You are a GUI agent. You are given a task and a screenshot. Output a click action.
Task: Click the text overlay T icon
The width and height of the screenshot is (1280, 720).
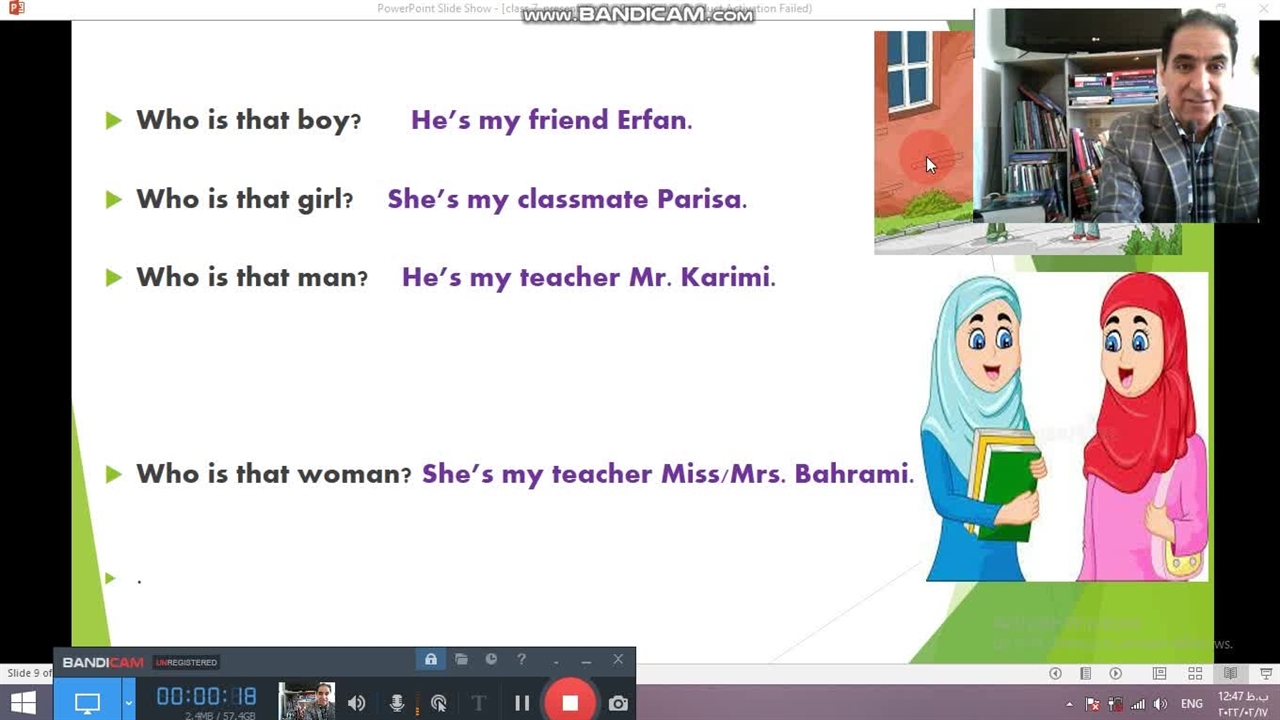(478, 703)
